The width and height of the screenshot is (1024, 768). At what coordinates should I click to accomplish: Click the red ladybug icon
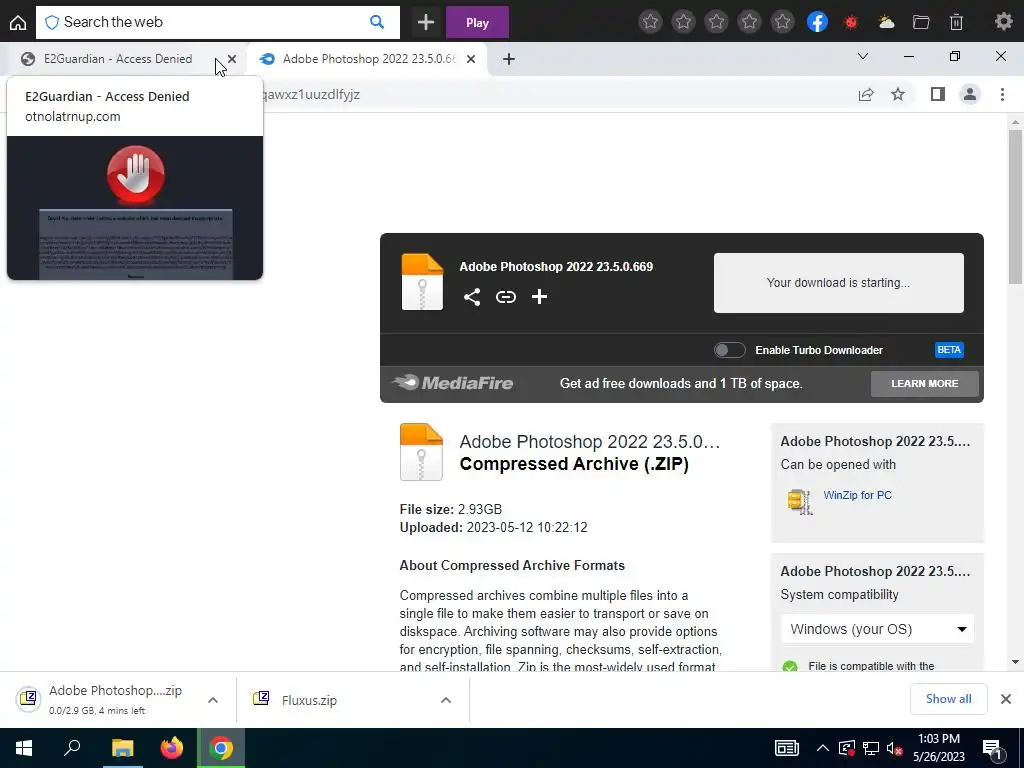(851, 23)
